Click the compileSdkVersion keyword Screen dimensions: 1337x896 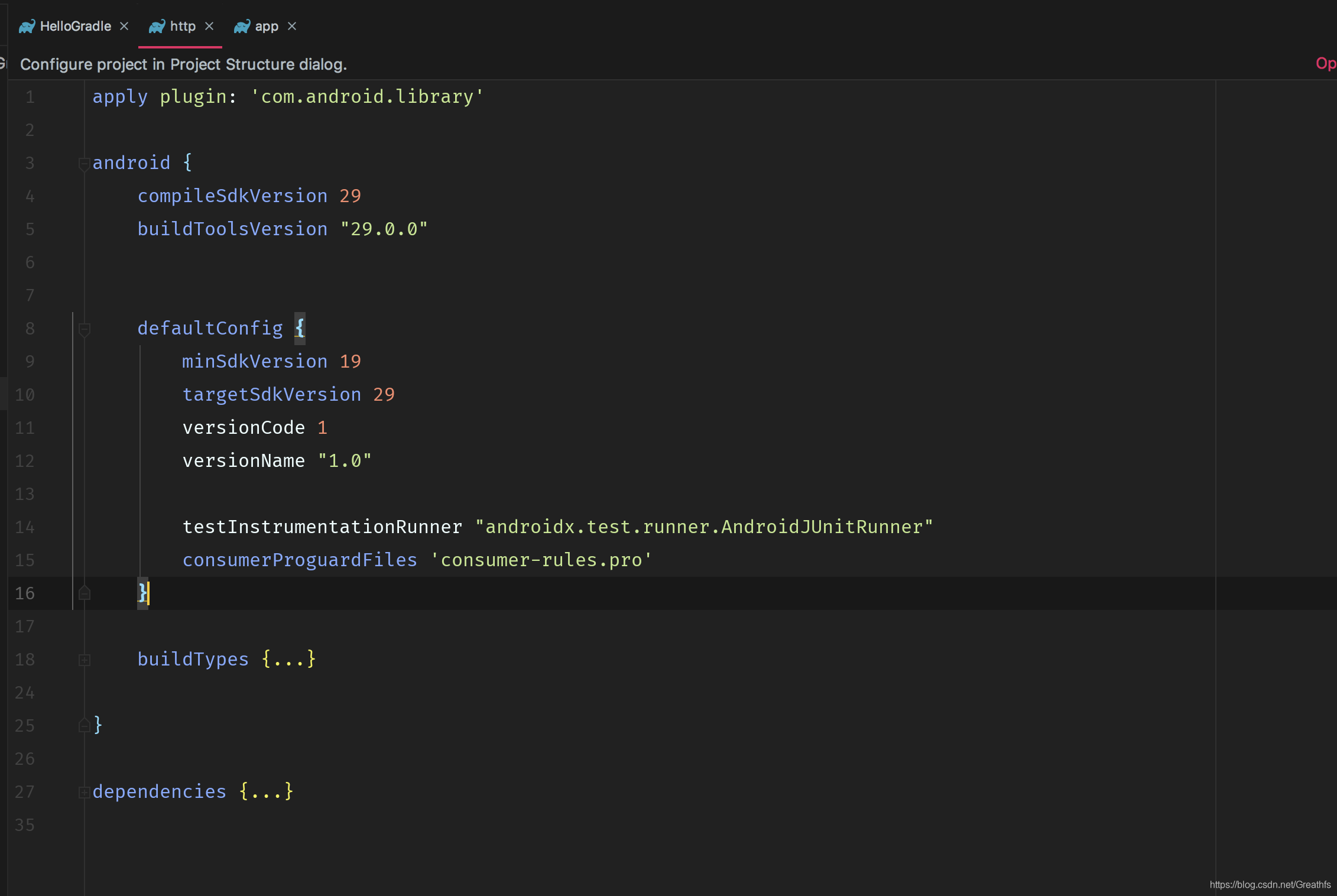pyautogui.click(x=232, y=196)
